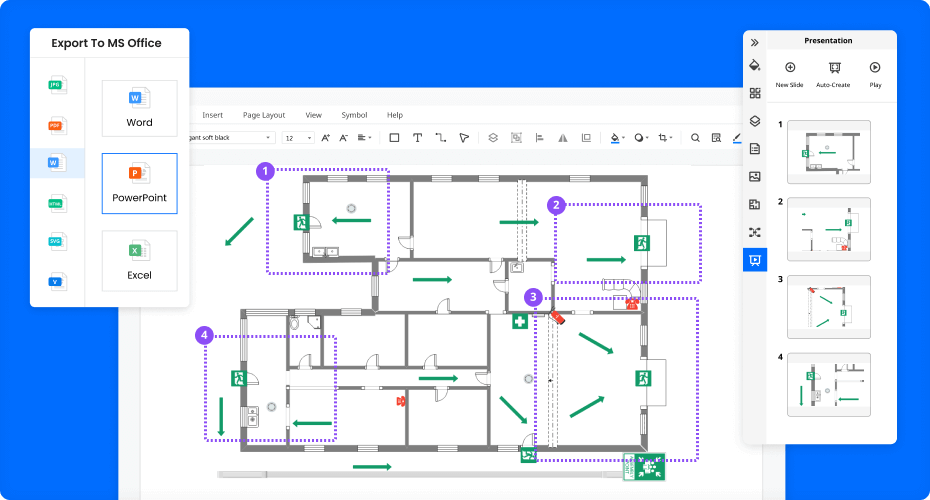The height and width of the screenshot is (500, 930).
Task: Open the Layers panel from right sidebar
Action: 755,121
